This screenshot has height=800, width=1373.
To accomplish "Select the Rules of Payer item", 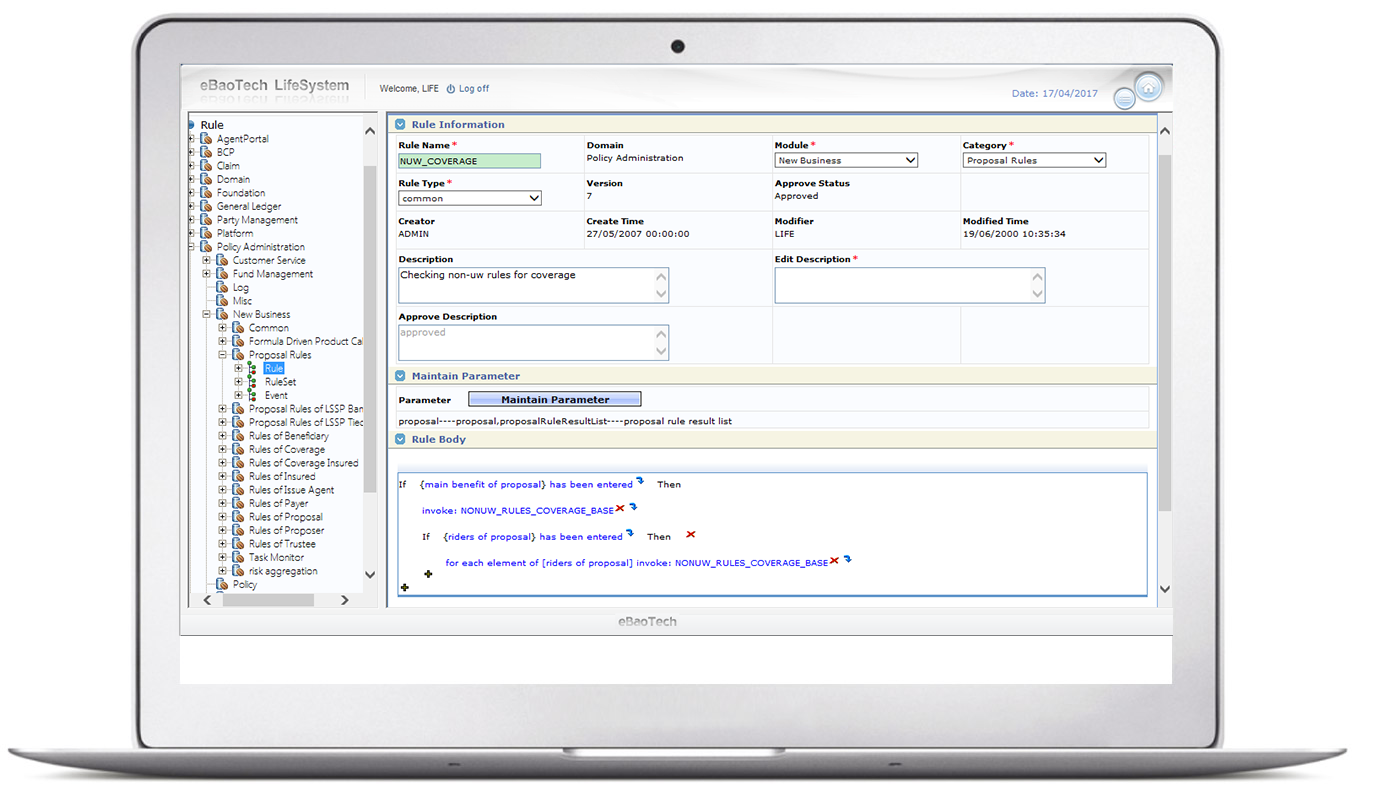I will (279, 504).
